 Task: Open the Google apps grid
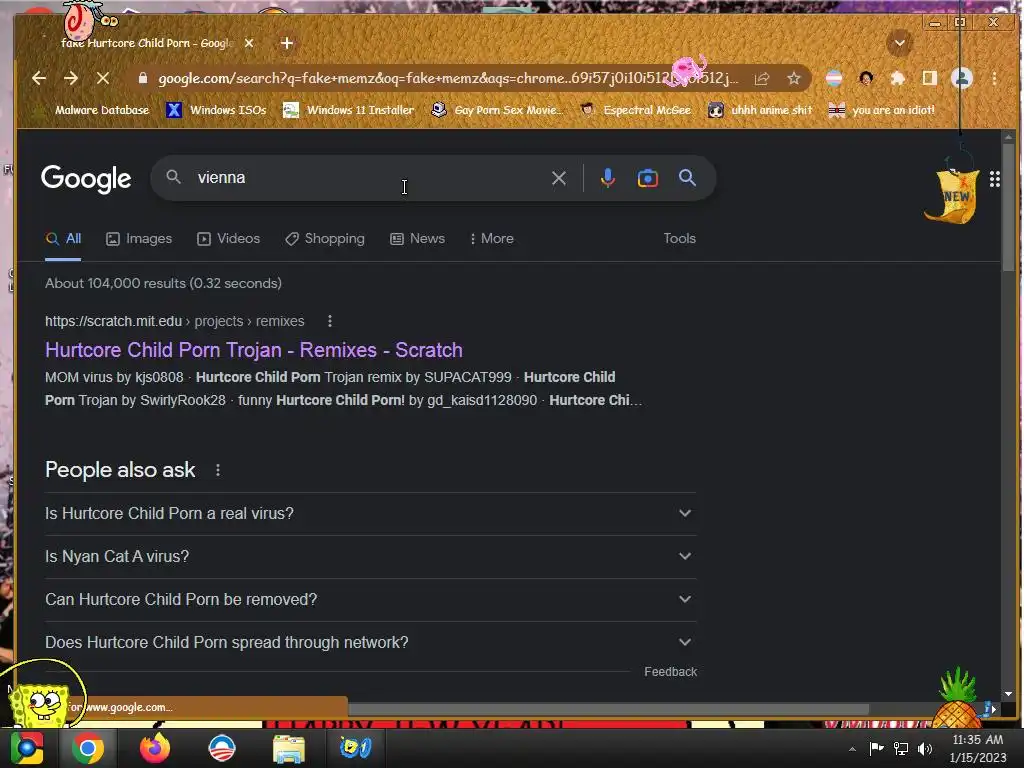[x=995, y=179]
